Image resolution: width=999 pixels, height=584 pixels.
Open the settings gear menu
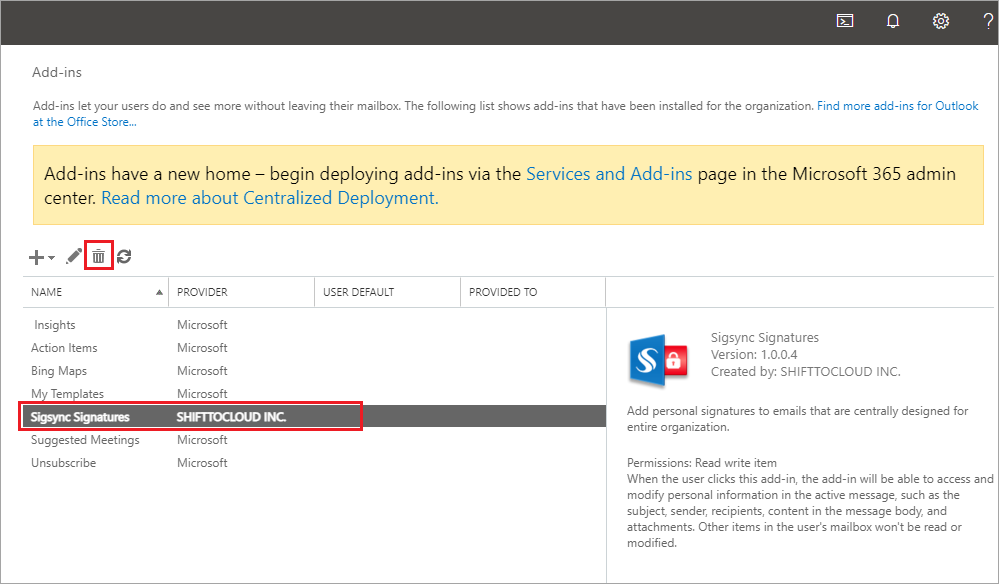[x=940, y=21]
